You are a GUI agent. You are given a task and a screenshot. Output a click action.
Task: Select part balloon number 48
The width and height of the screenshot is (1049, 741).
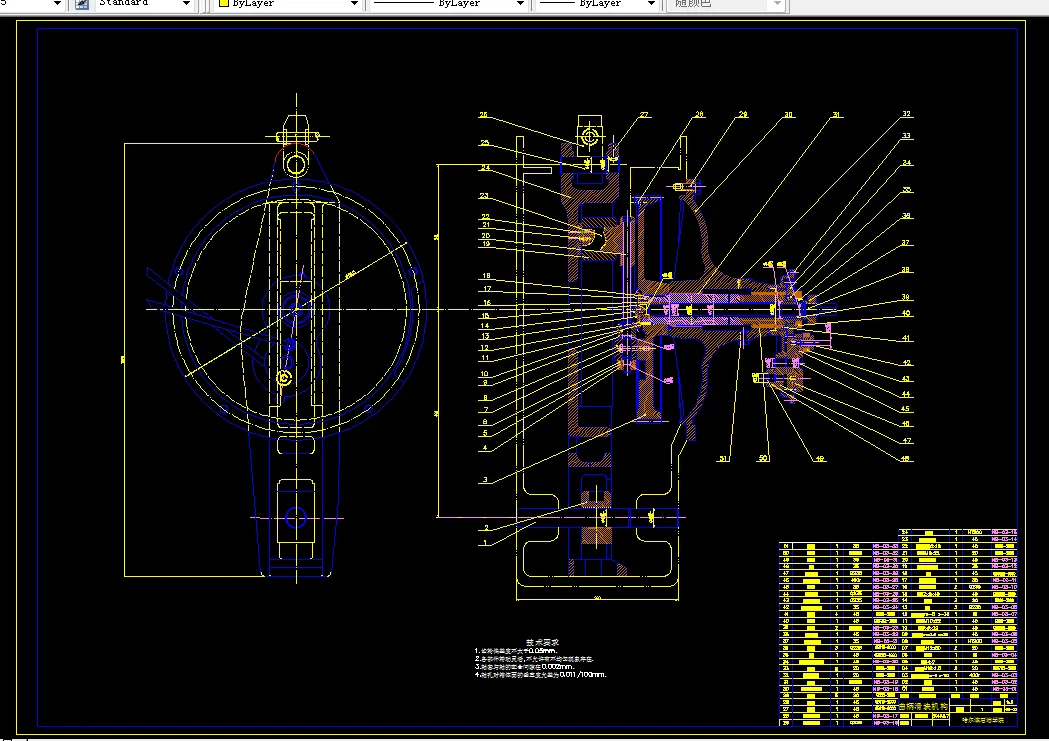coord(905,459)
